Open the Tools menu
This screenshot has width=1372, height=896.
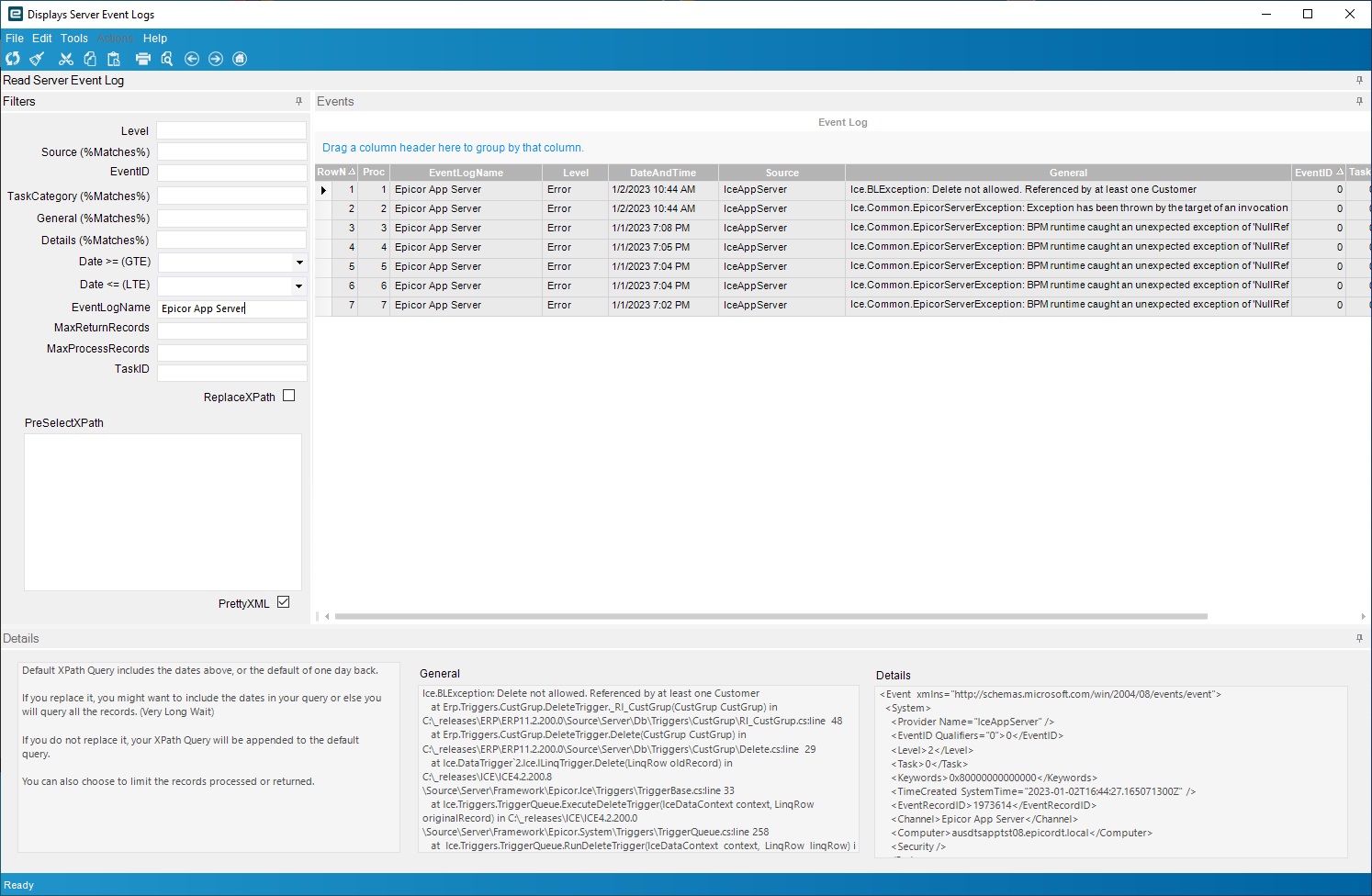pyautogui.click(x=74, y=39)
